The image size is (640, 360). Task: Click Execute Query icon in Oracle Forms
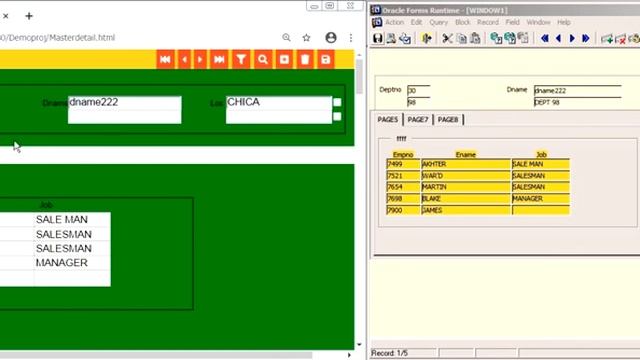coord(510,38)
